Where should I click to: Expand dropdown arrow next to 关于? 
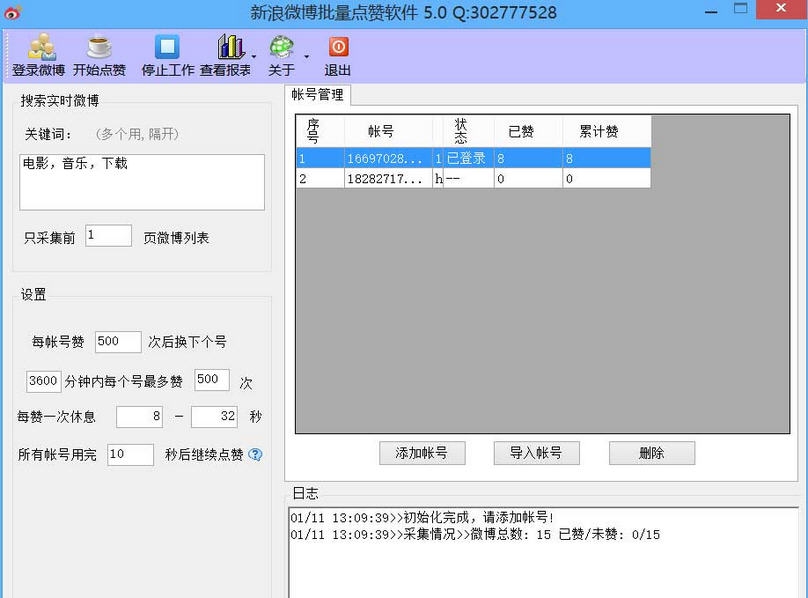pyautogui.click(x=306, y=56)
